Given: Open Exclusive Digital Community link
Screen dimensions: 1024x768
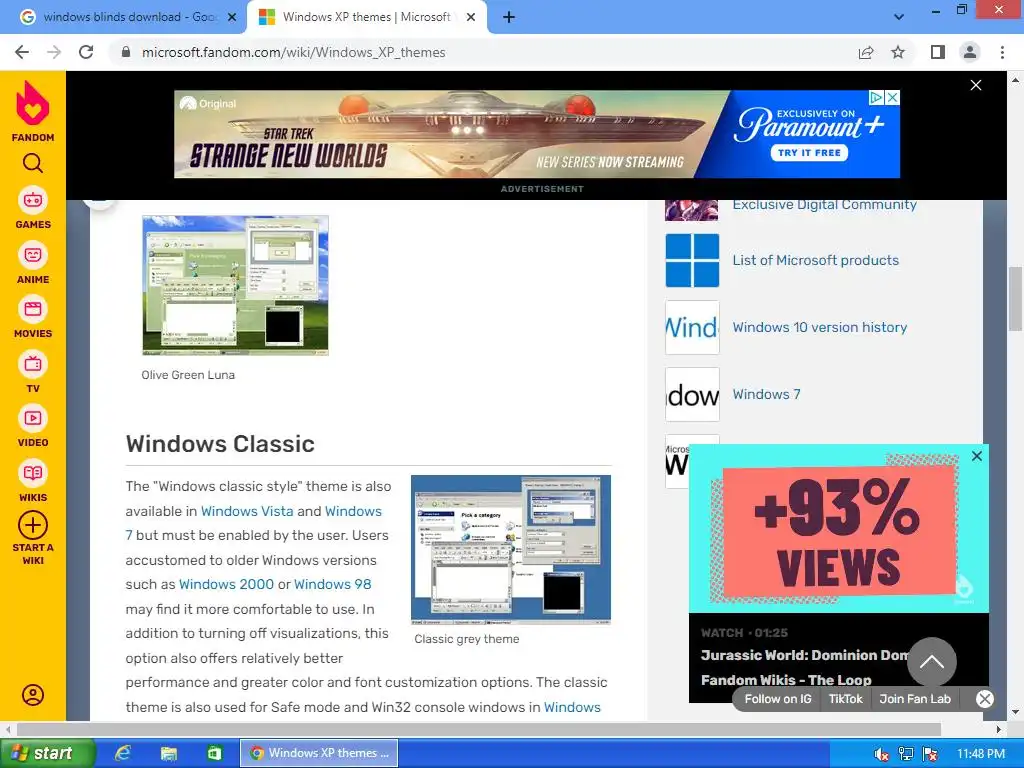Looking at the screenshot, I should [x=824, y=205].
